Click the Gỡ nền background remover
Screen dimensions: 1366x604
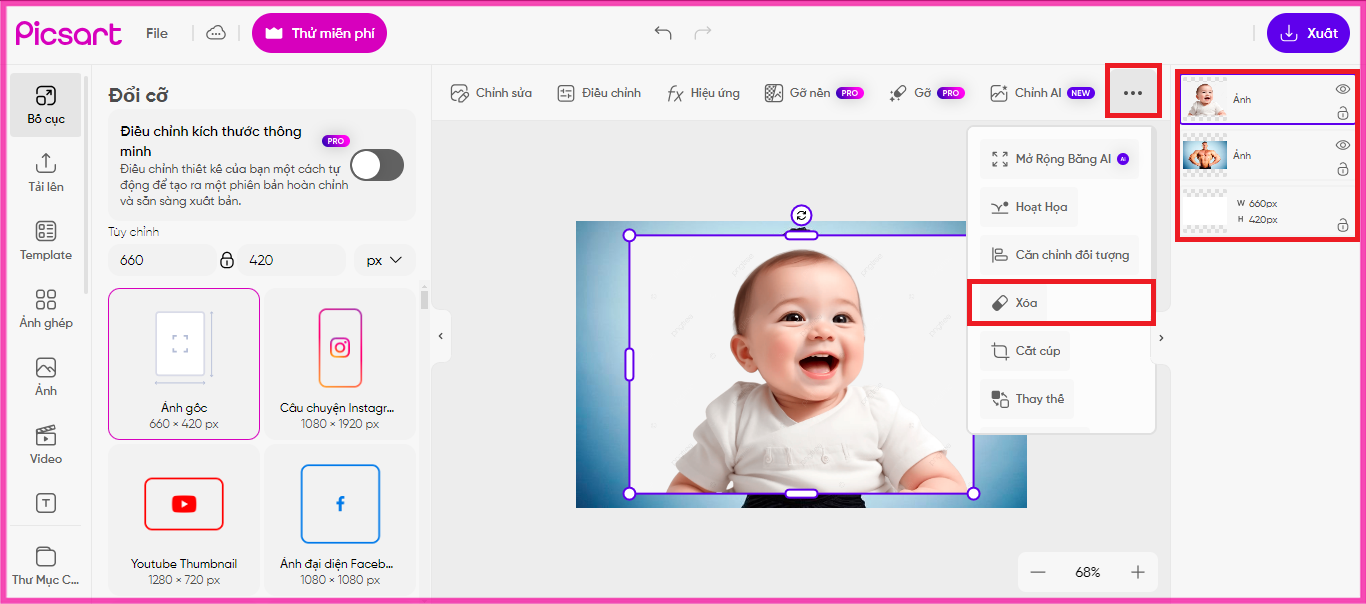[813, 93]
